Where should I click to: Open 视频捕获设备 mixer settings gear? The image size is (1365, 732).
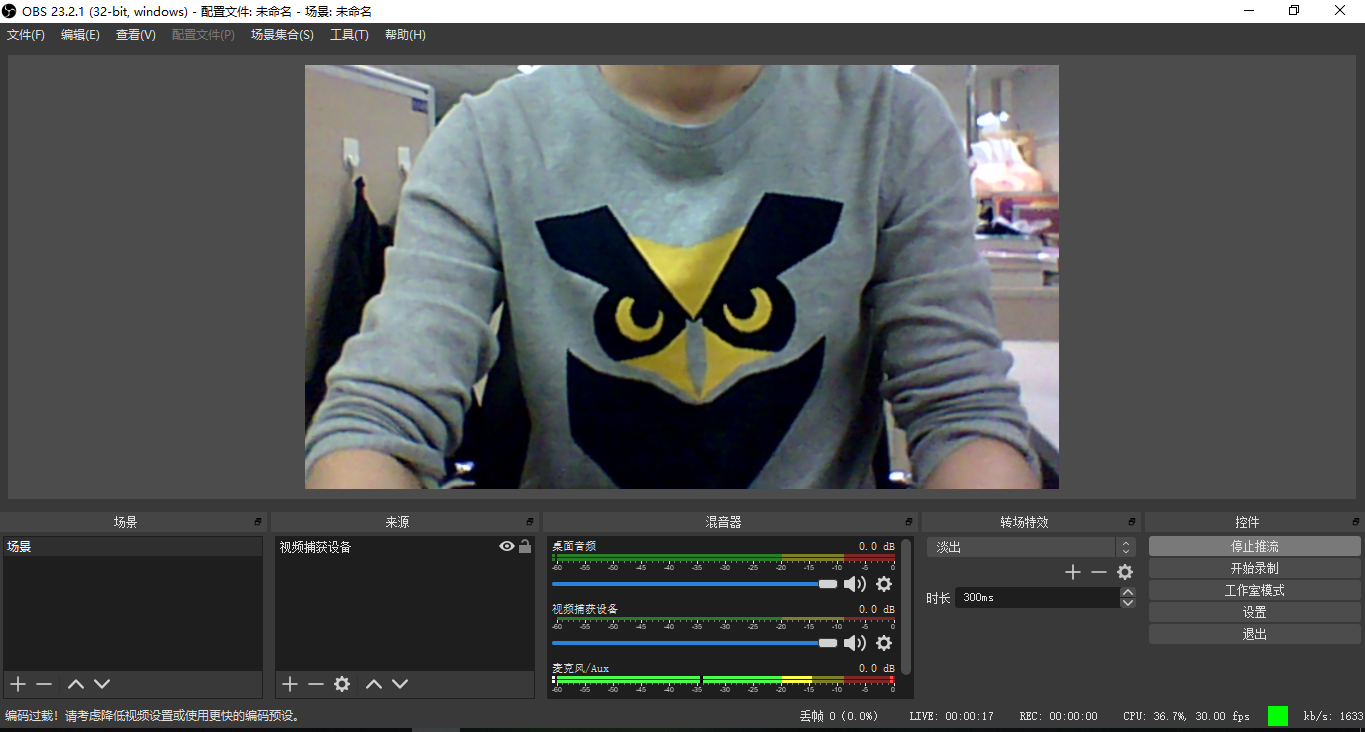(884, 643)
